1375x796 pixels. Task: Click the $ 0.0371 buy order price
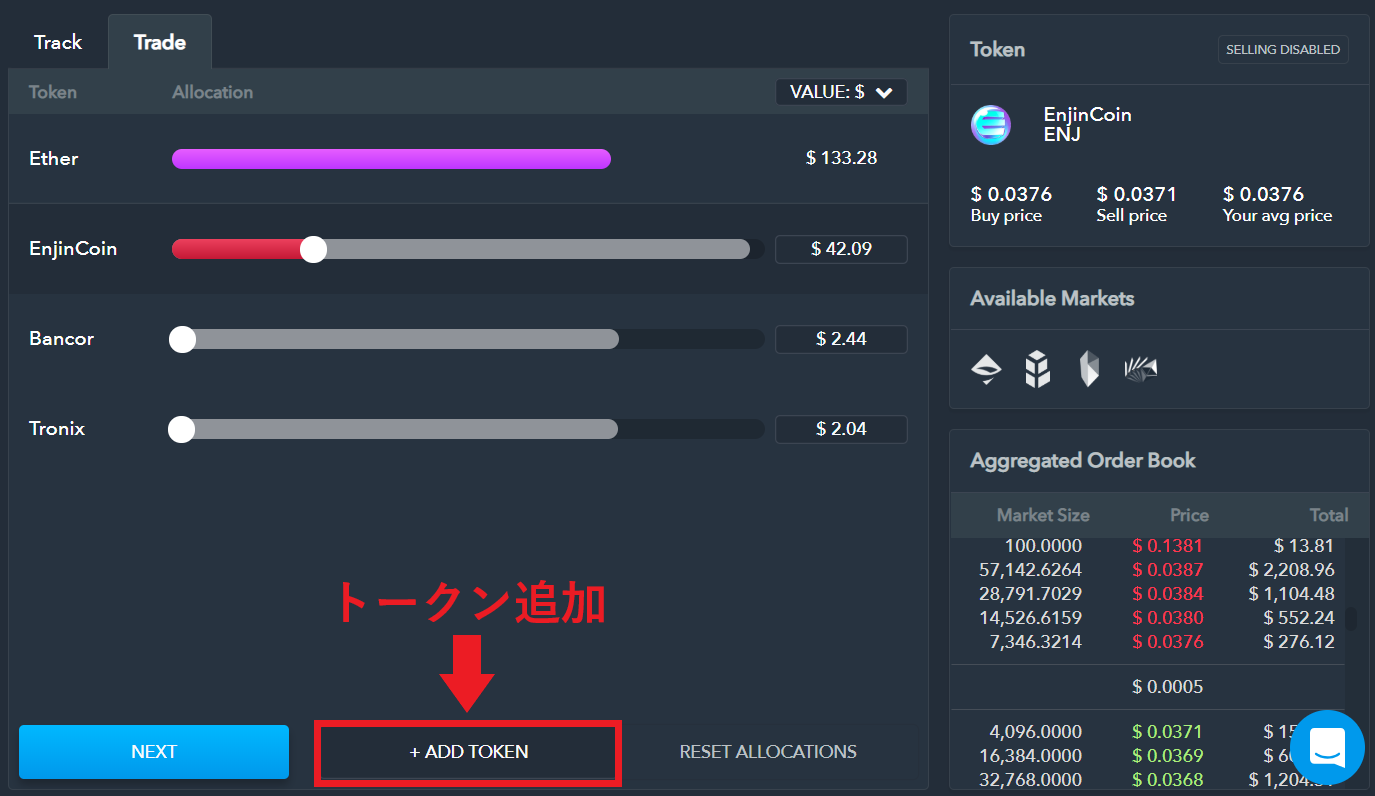tap(1168, 732)
